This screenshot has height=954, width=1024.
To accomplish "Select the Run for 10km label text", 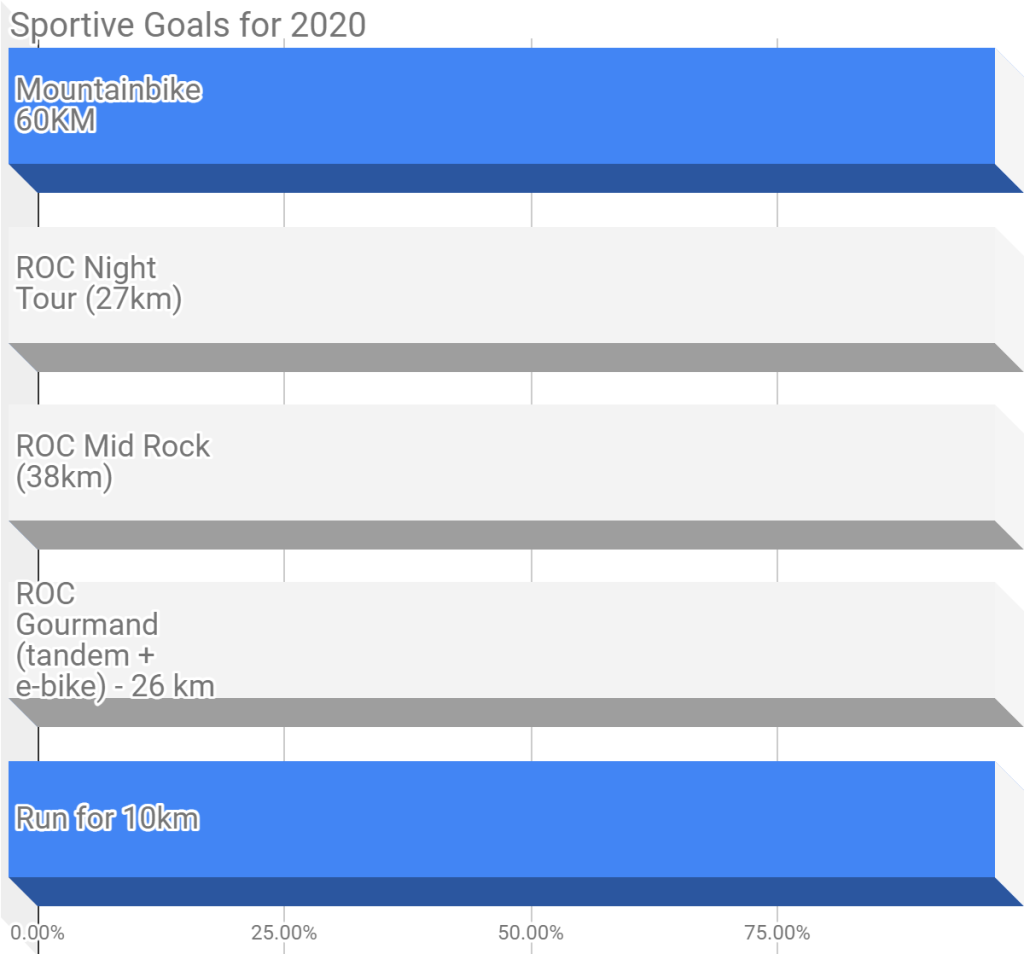I will click(107, 819).
